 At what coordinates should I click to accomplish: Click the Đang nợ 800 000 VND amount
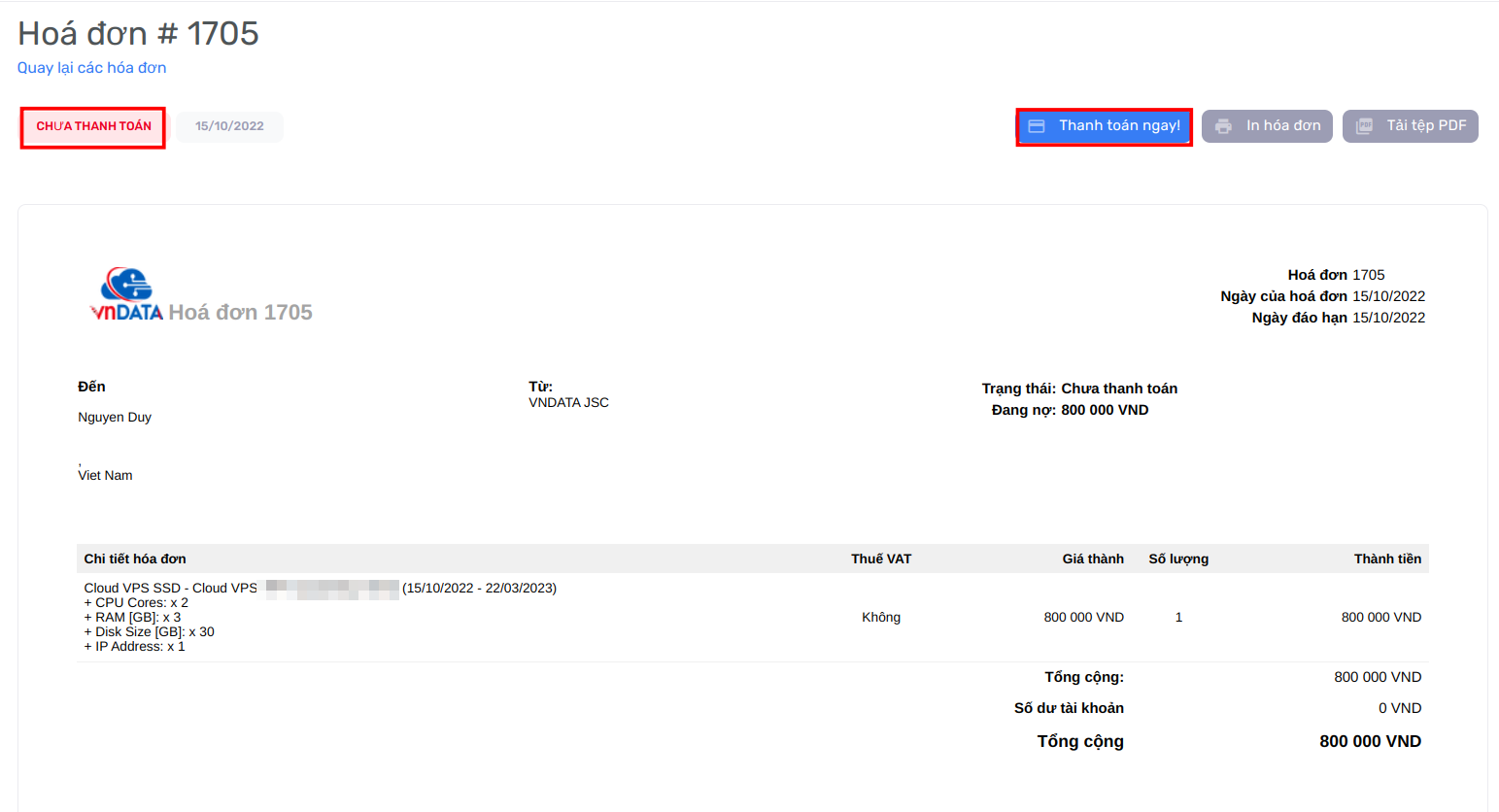1105,410
